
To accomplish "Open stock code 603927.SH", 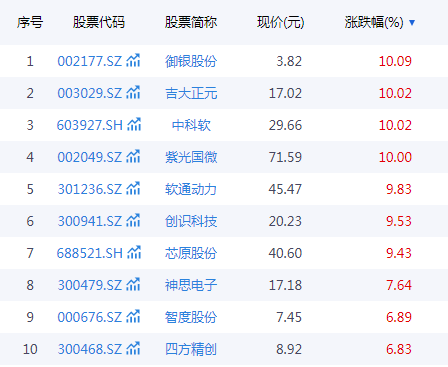I will point(90,125).
